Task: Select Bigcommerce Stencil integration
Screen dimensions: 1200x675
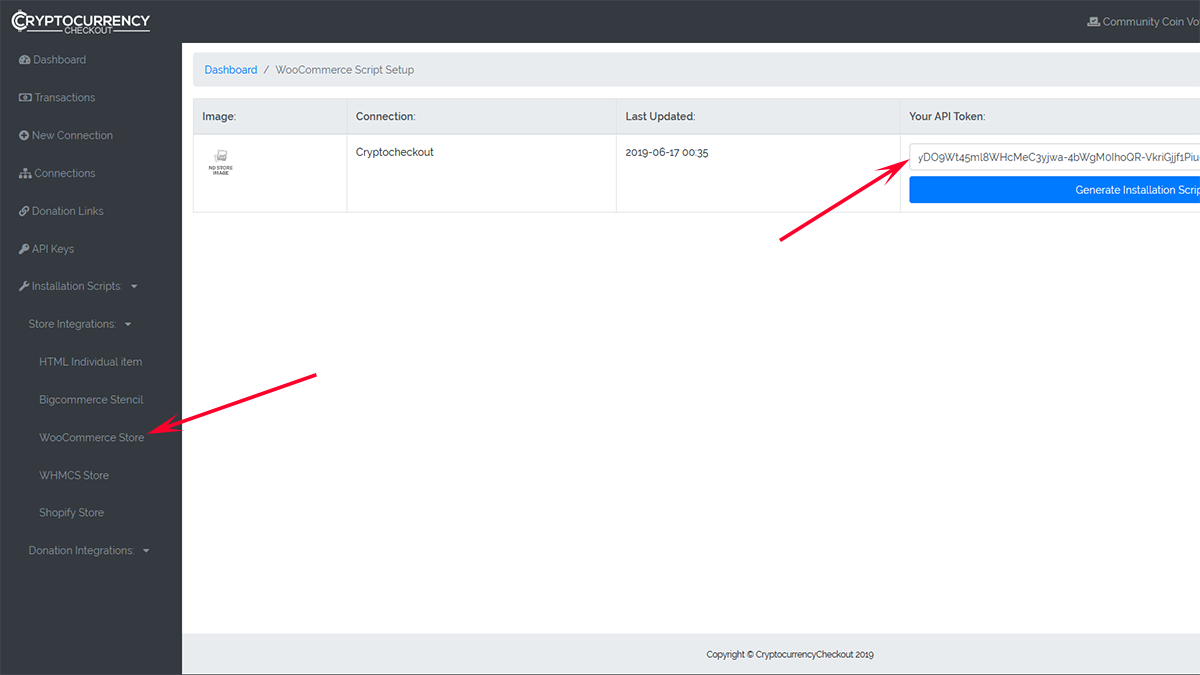Action: pyautogui.click(x=92, y=400)
